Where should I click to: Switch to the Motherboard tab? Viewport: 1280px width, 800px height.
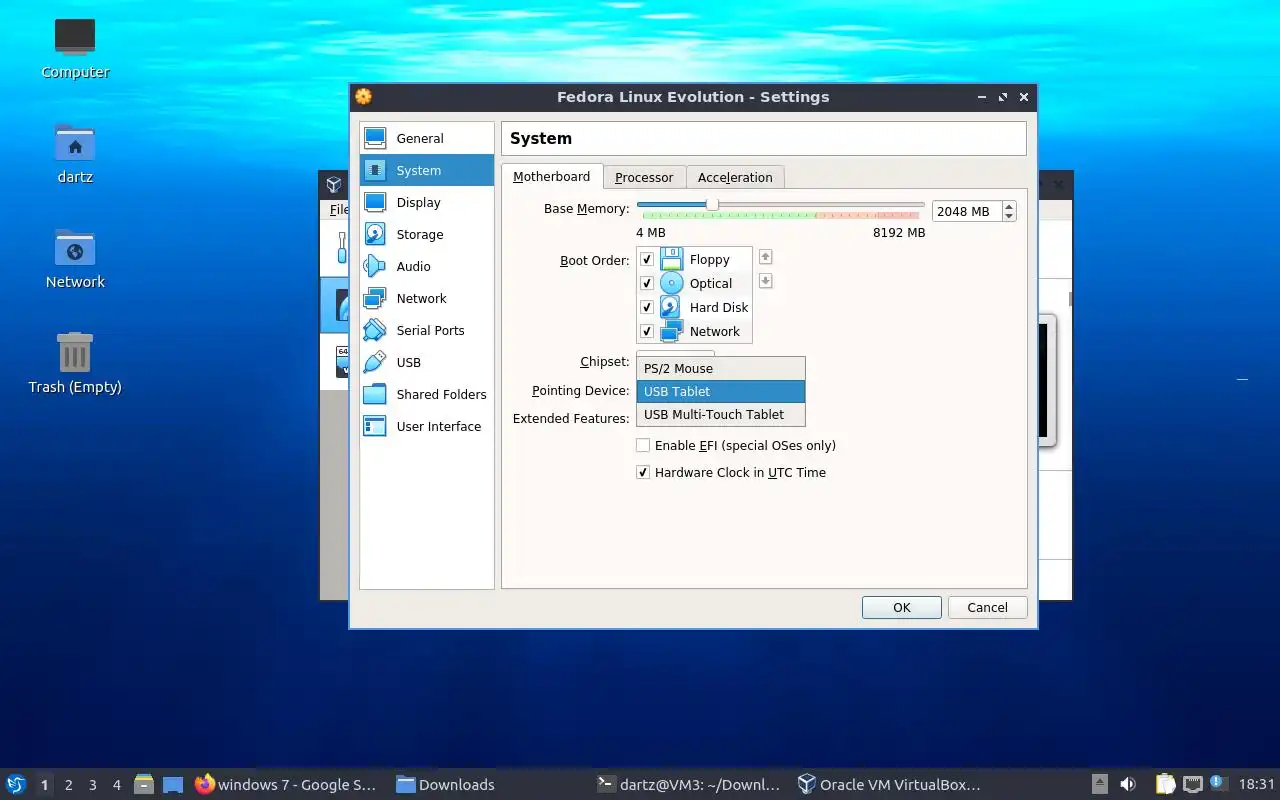point(552,176)
